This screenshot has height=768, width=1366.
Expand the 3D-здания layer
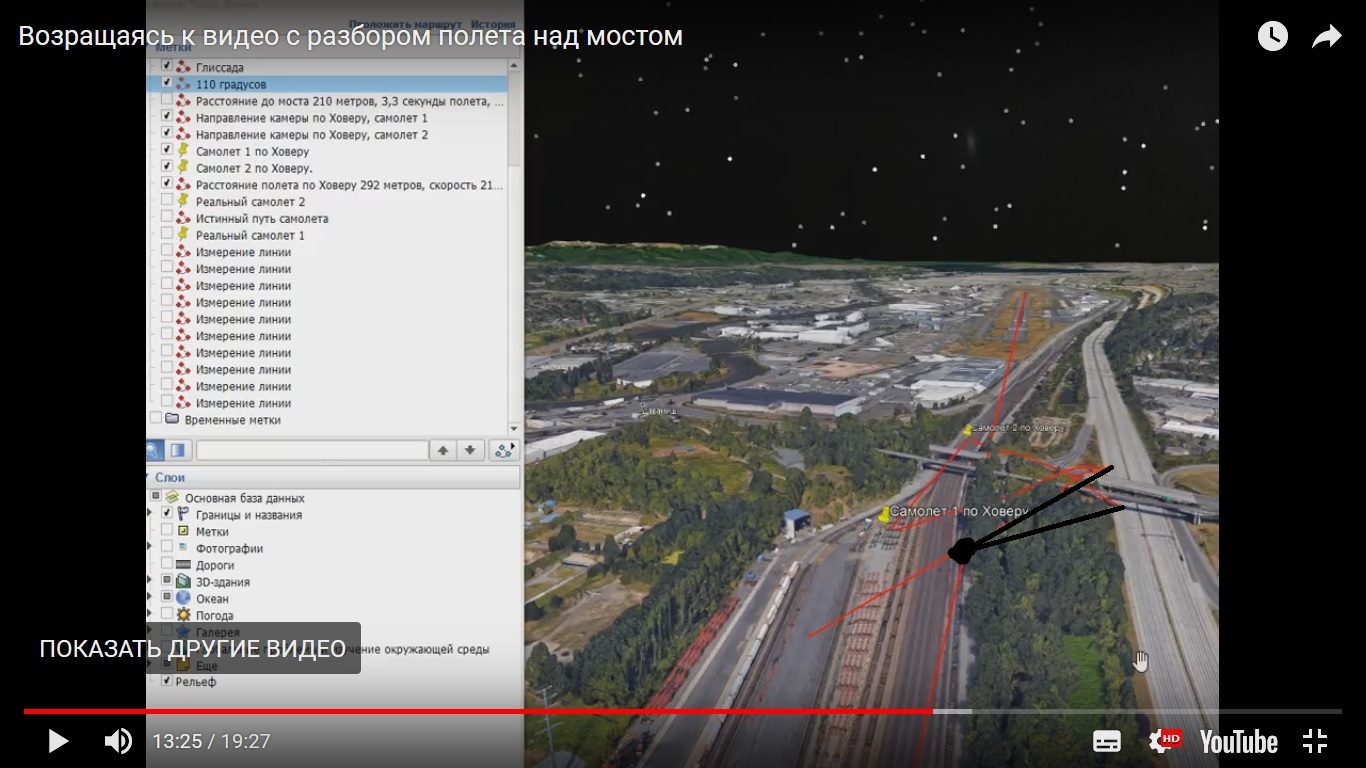coord(151,581)
